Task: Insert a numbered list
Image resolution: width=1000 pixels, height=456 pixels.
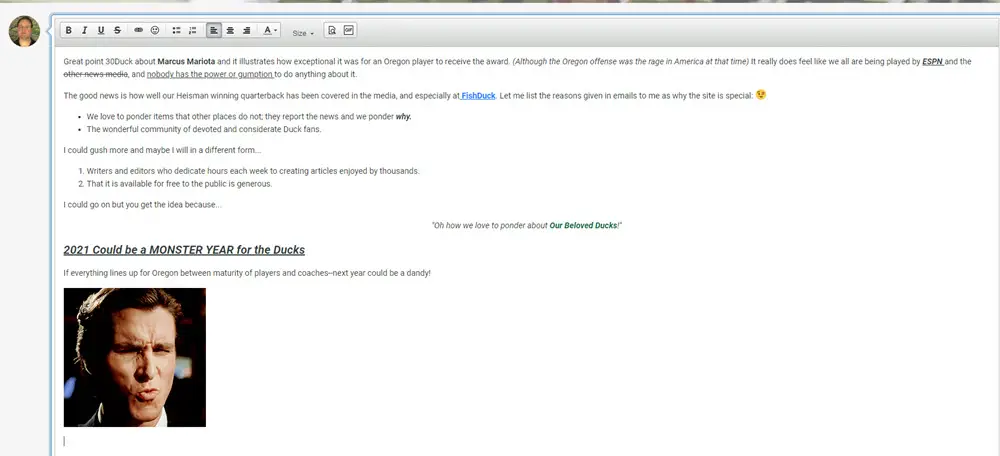Action: (194, 31)
